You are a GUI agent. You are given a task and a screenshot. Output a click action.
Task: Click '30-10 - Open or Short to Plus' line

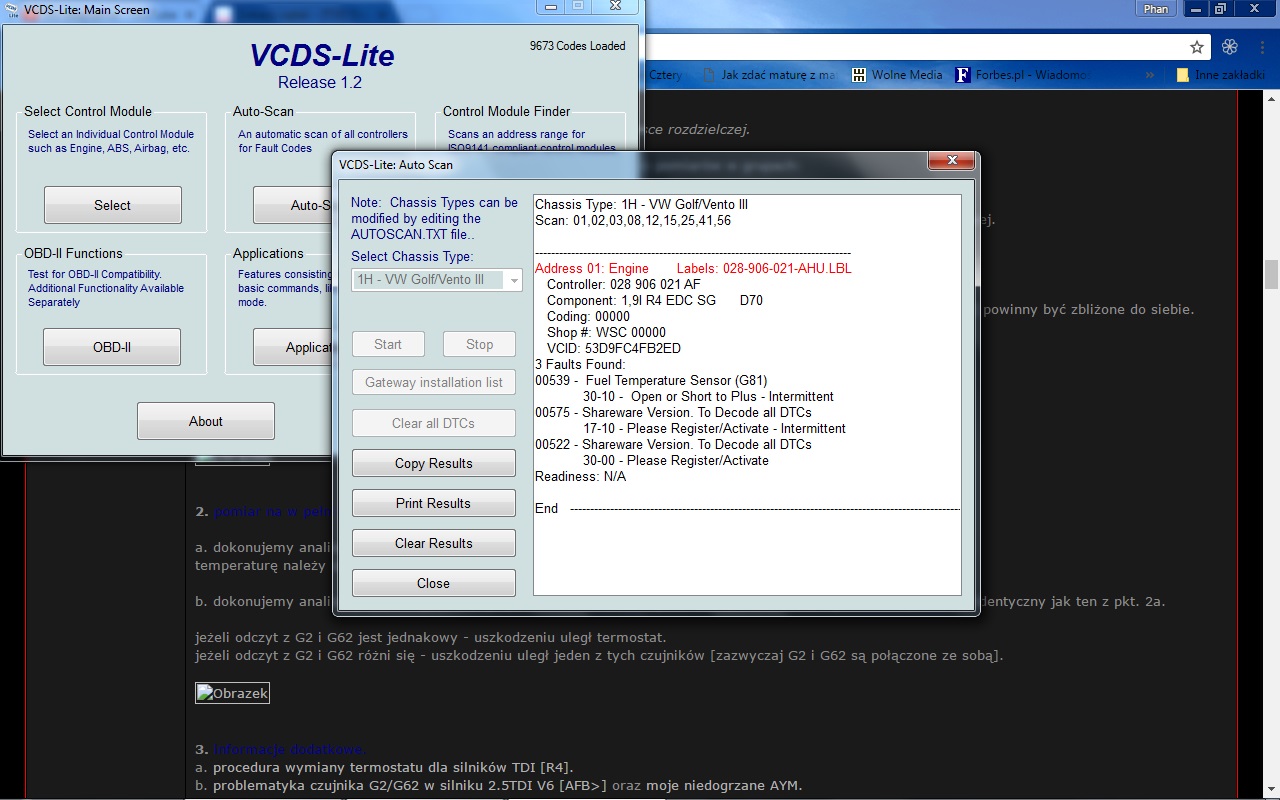pos(709,396)
